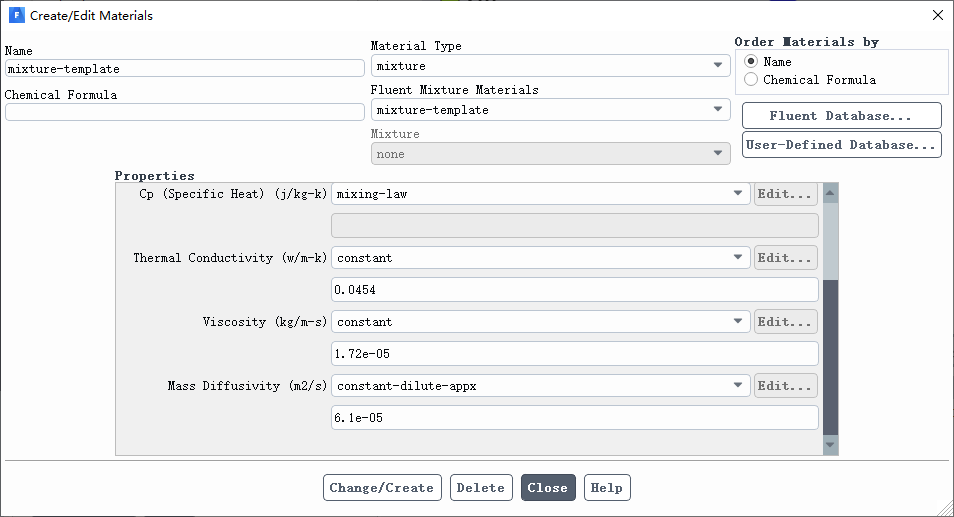Expand the Fluent Mixture Materials dropdown
This screenshot has width=954, height=517.
[x=551, y=109]
